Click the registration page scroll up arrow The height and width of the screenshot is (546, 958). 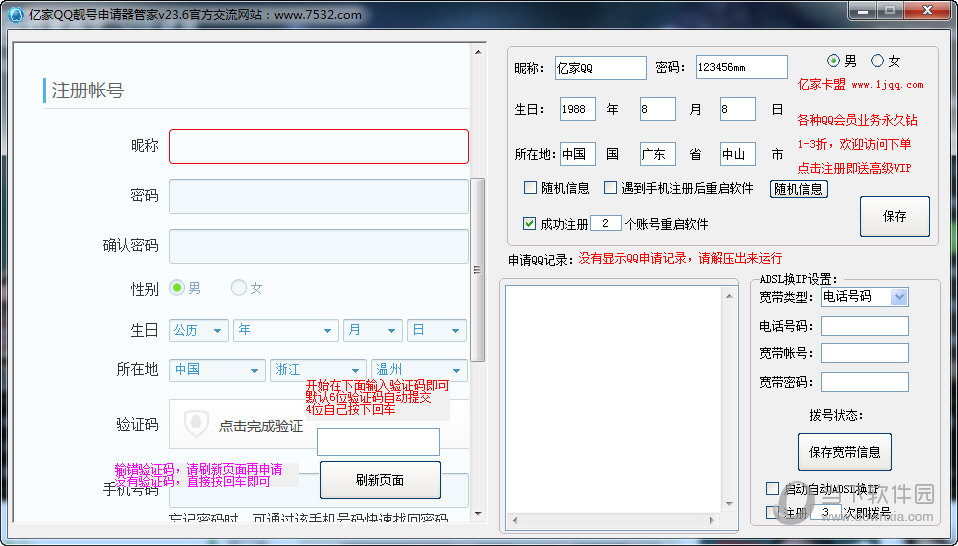point(477,53)
